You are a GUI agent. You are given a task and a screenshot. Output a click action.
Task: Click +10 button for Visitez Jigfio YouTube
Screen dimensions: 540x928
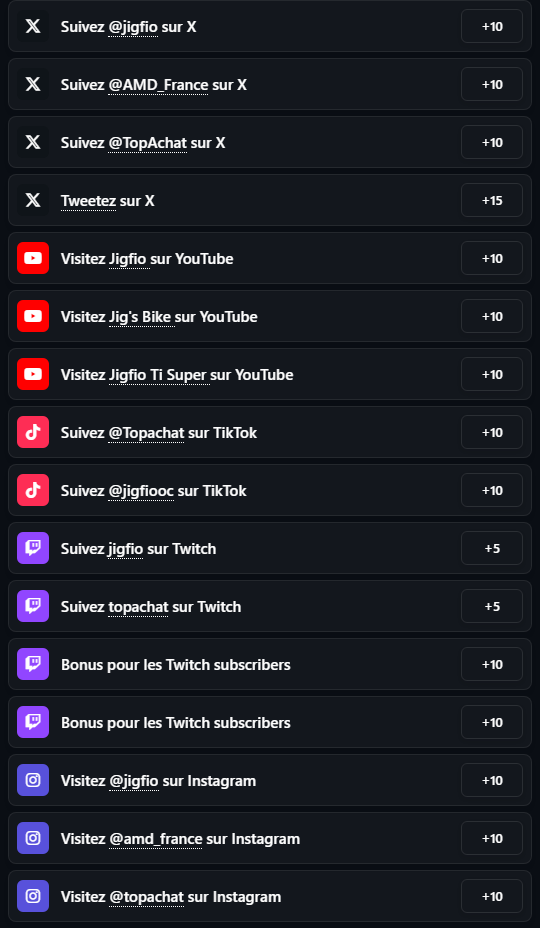click(492, 259)
